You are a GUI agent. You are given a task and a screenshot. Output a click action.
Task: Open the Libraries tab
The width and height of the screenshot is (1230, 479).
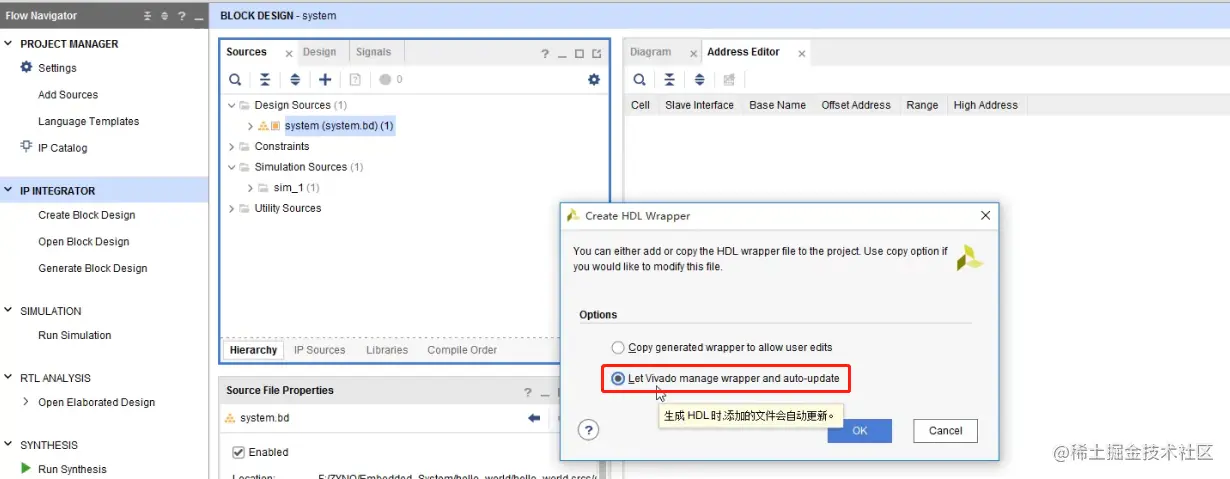click(x=387, y=350)
